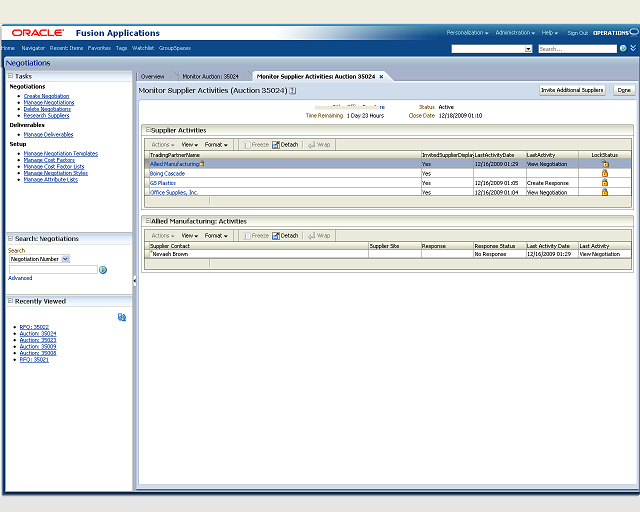This screenshot has width=640, height=512.
Task: Open View menu in Supplier Activities toolbar
Action: [x=189, y=145]
